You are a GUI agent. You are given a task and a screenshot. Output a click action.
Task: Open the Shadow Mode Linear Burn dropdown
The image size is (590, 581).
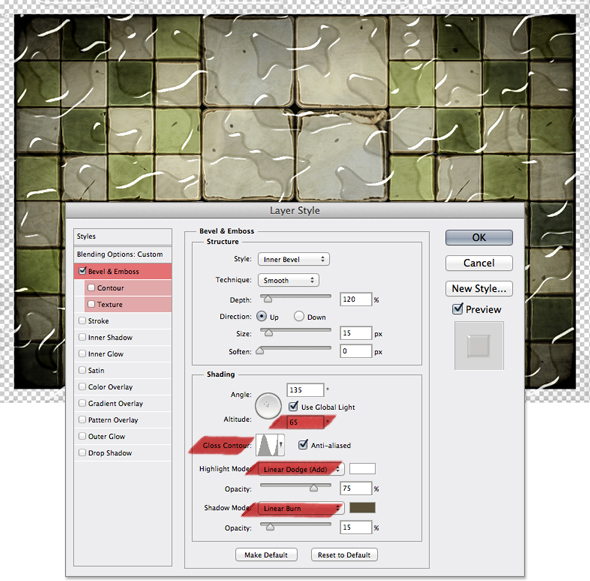301,508
